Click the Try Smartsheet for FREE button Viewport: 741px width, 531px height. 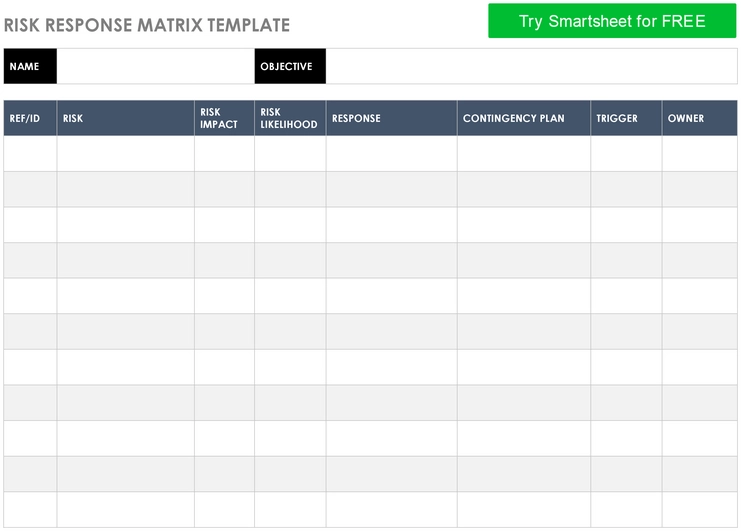pyautogui.click(x=612, y=21)
